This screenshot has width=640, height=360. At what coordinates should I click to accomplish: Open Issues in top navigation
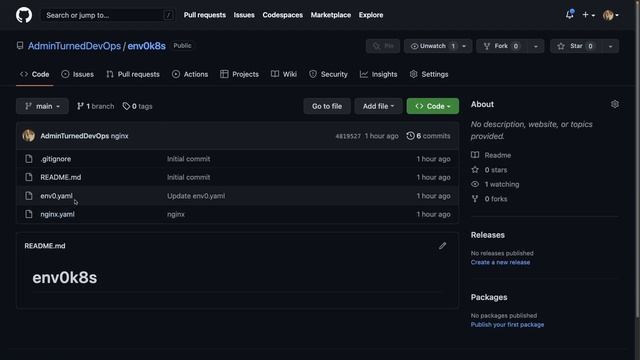tap(244, 15)
